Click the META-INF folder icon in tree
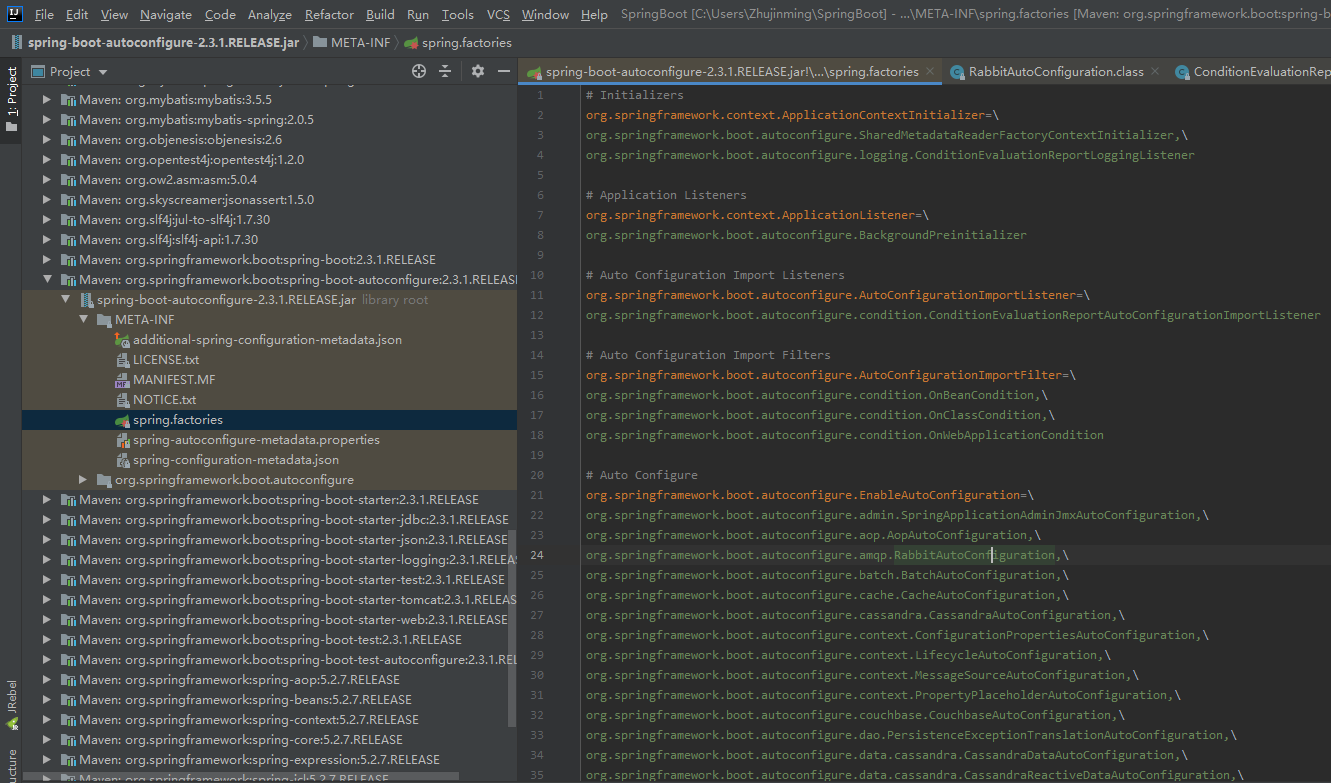Viewport: 1331px width, 783px height. [105, 320]
